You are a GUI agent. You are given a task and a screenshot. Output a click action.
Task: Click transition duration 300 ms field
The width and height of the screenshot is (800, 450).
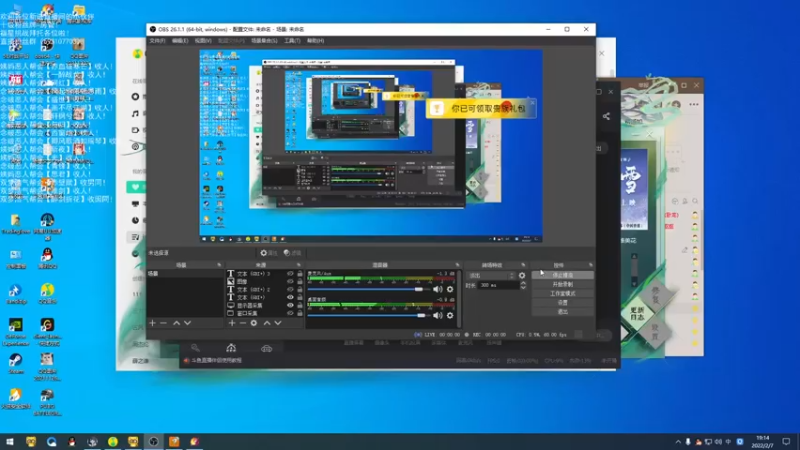pos(498,286)
